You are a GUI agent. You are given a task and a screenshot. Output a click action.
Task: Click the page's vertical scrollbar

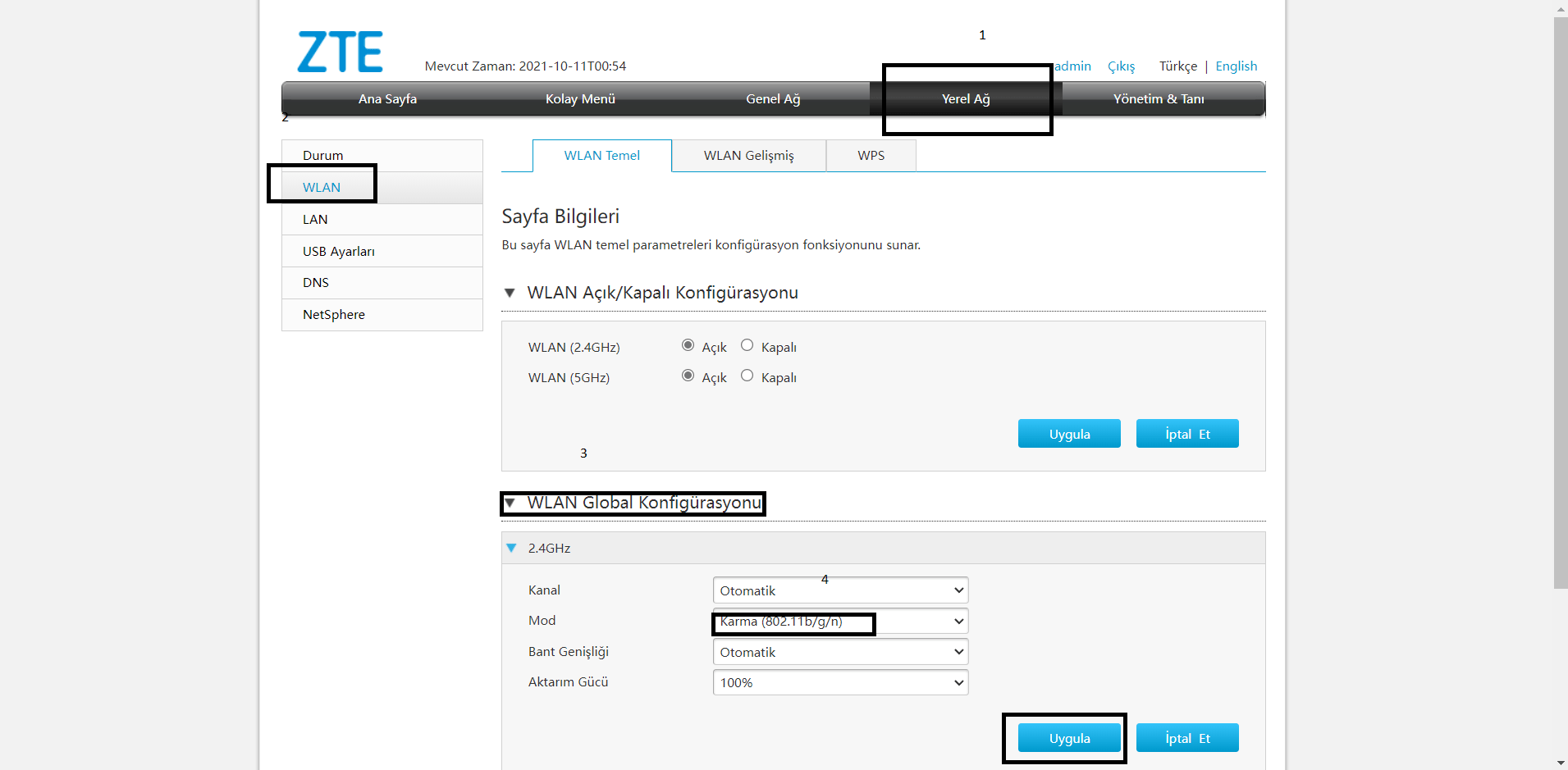1561,303
